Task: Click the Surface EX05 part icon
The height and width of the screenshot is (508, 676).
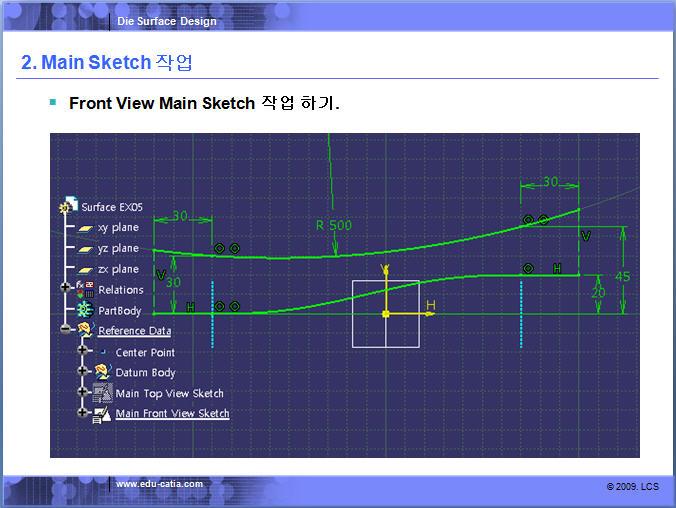Action: click(x=70, y=206)
